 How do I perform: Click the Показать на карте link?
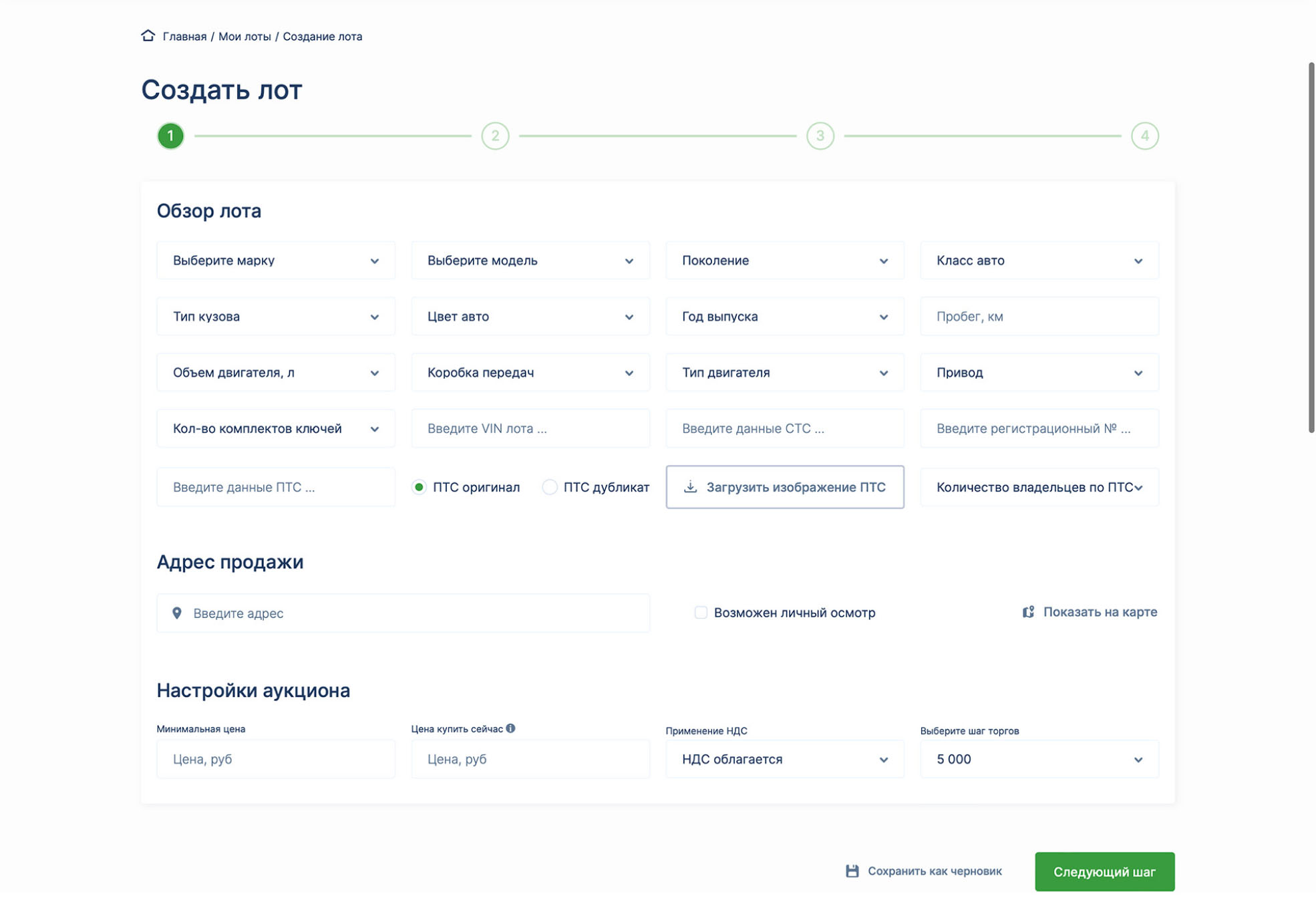pyautogui.click(x=1100, y=612)
